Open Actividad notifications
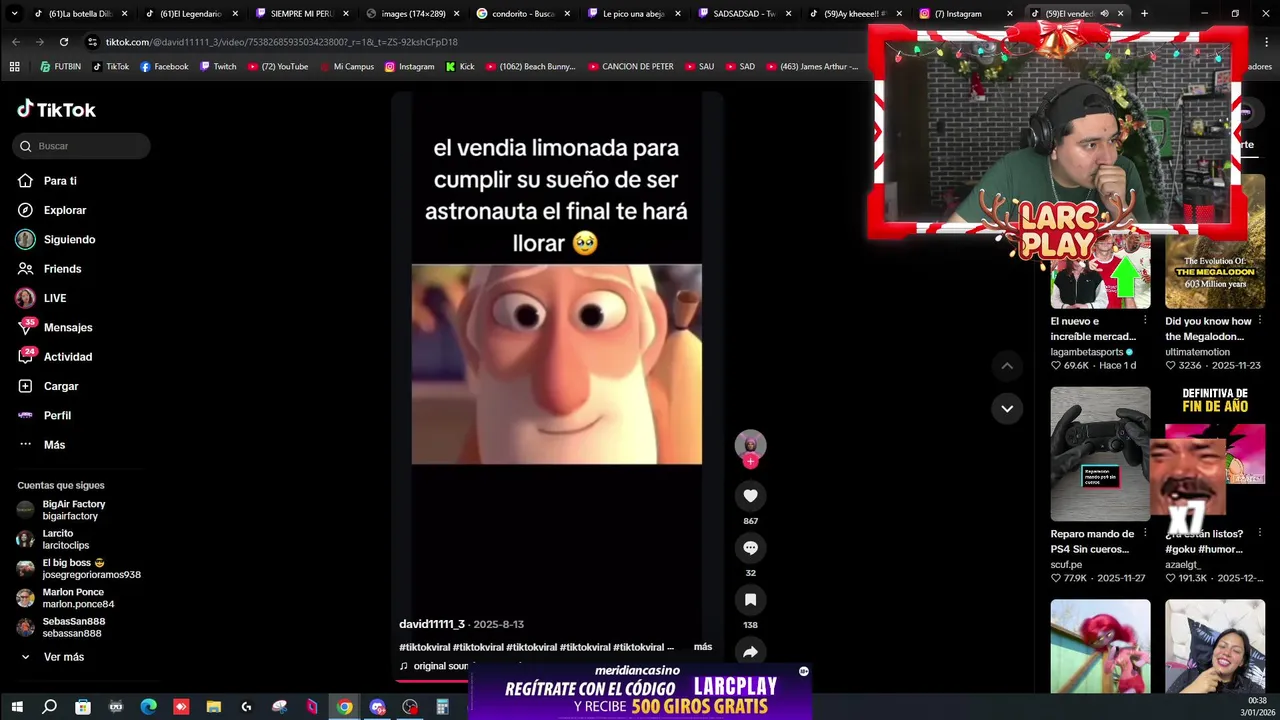The height and width of the screenshot is (720, 1280). (55, 357)
